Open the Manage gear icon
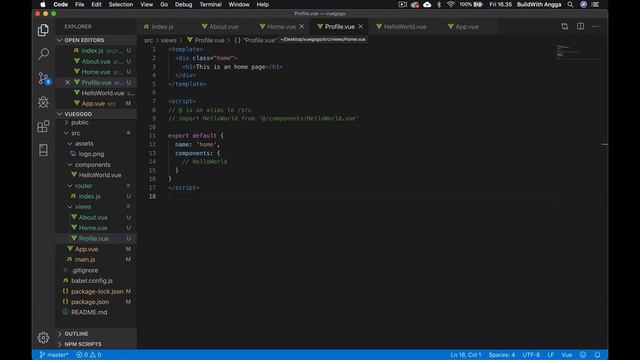 (43, 338)
